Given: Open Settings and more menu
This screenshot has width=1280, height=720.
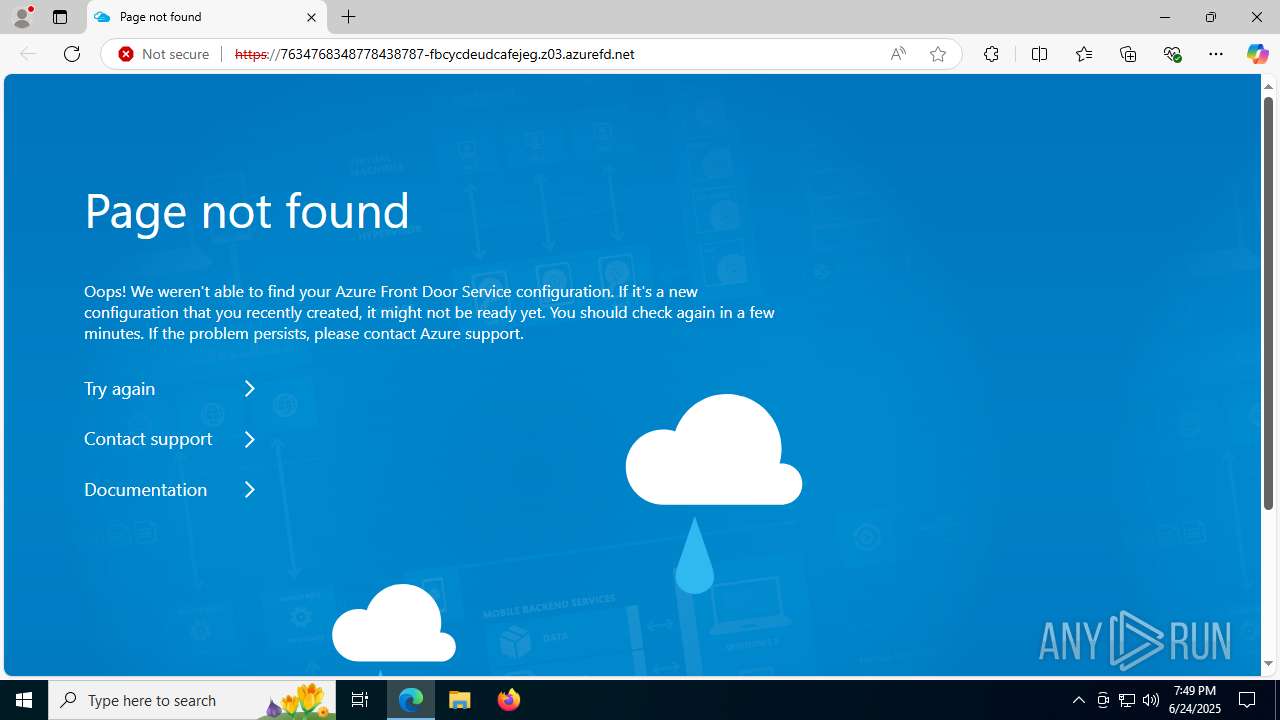Looking at the screenshot, I should point(1216,54).
